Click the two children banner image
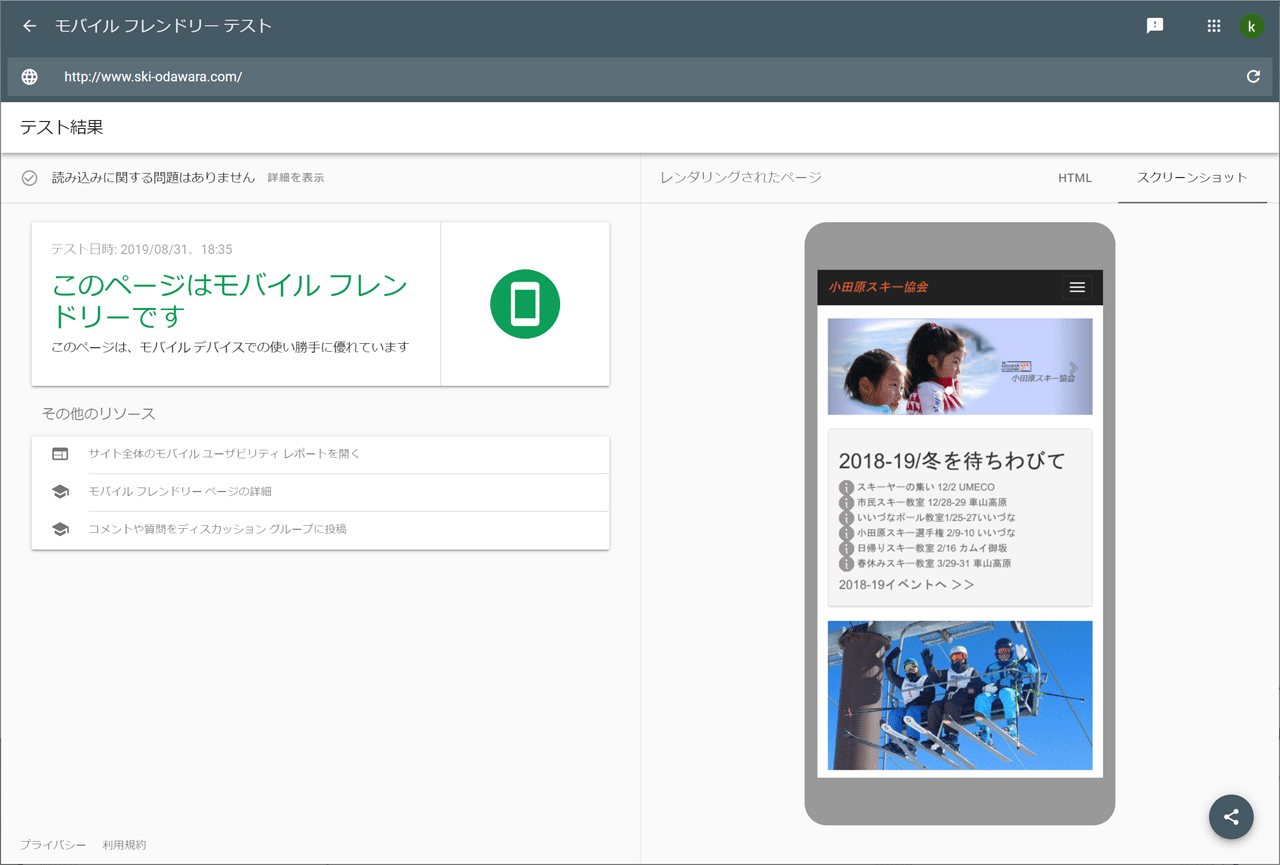The height and width of the screenshot is (865, 1280). click(960, 366)
